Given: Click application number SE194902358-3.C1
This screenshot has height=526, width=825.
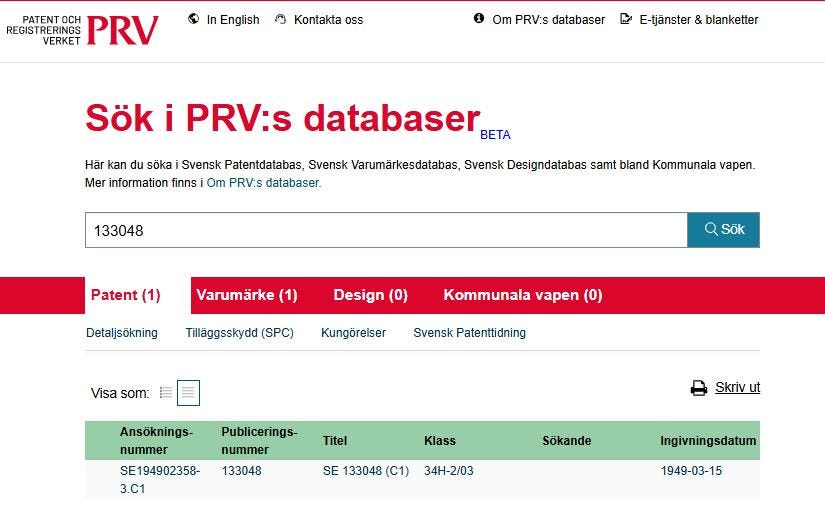Looking at the screenshot, I should (160, 480).
